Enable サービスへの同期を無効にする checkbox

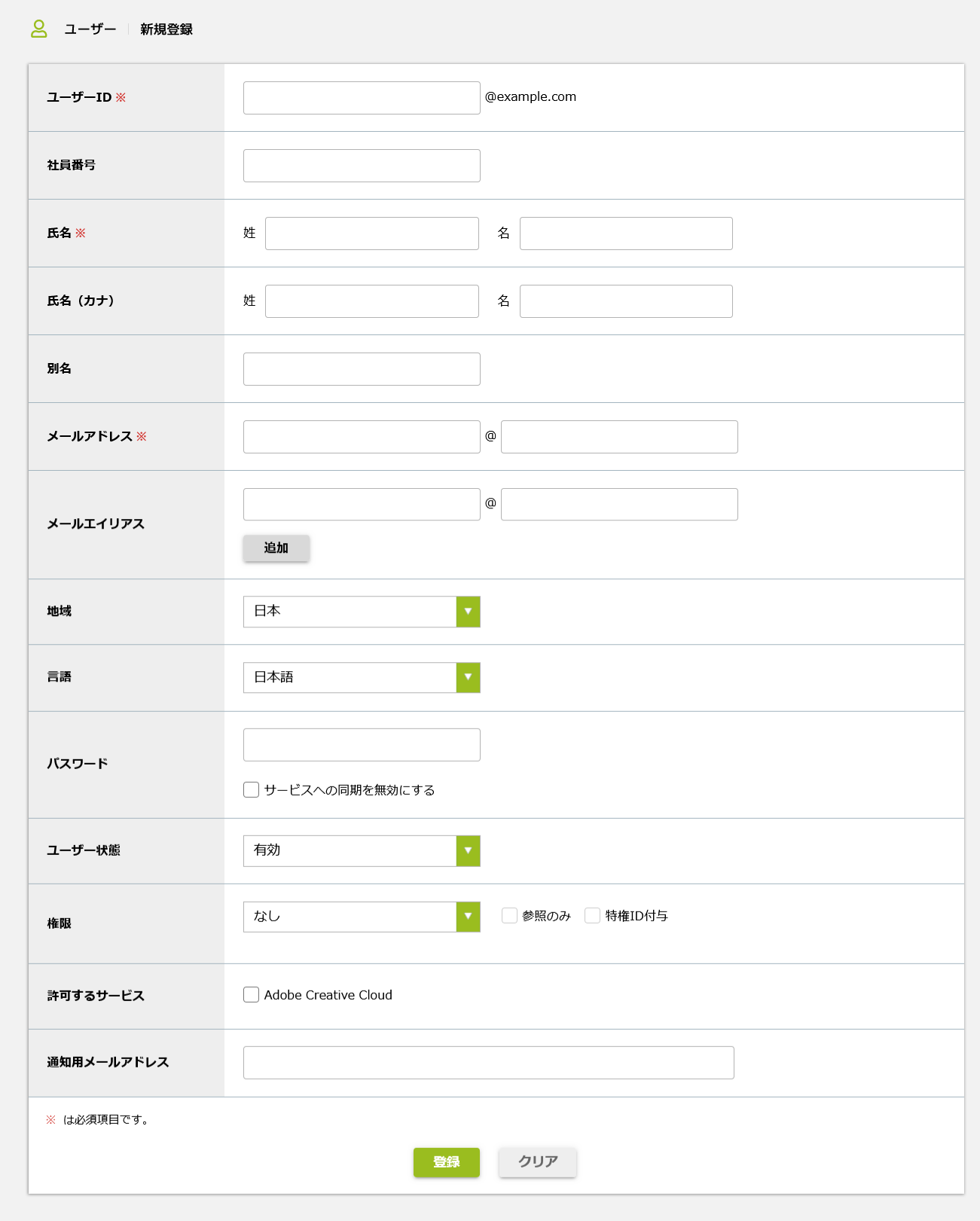(x=252, y=789)
